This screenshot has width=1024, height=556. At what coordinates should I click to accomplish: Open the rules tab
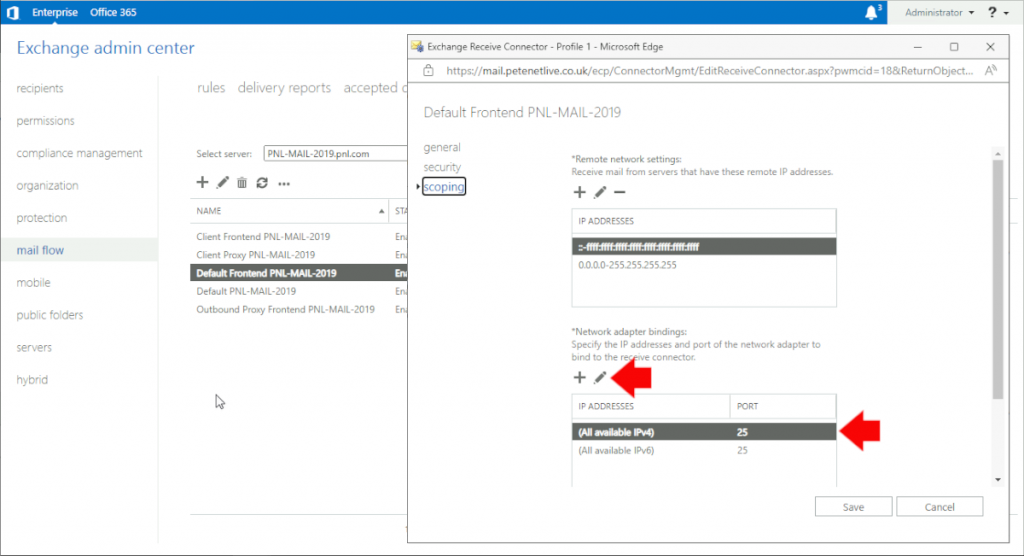pos(211,88)
